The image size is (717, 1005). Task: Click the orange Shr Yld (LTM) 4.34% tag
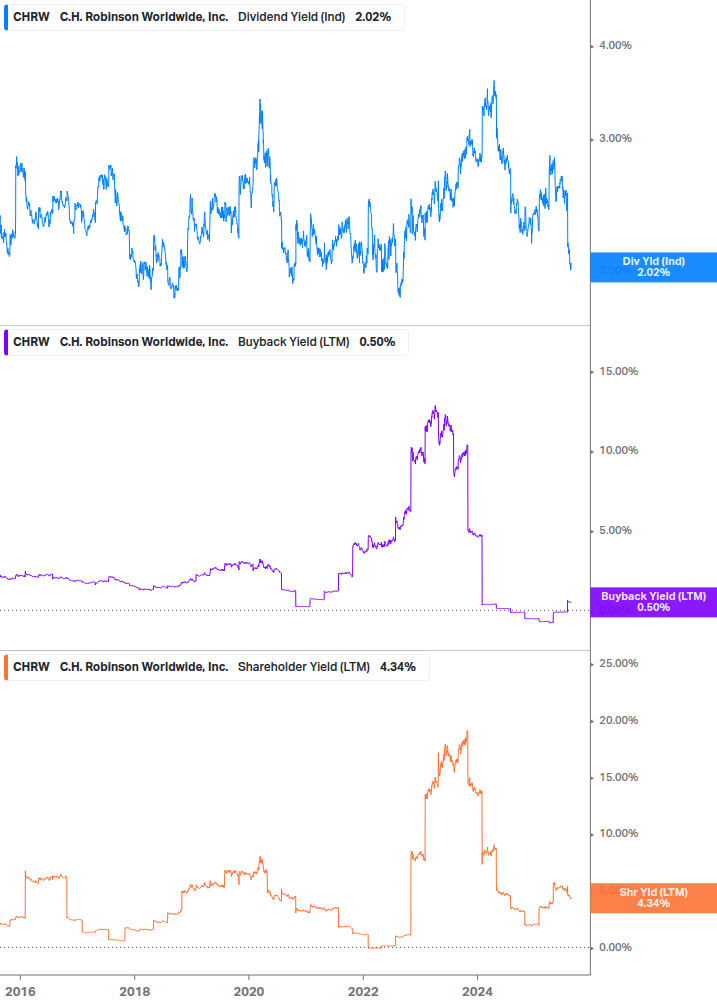[654, 898]
